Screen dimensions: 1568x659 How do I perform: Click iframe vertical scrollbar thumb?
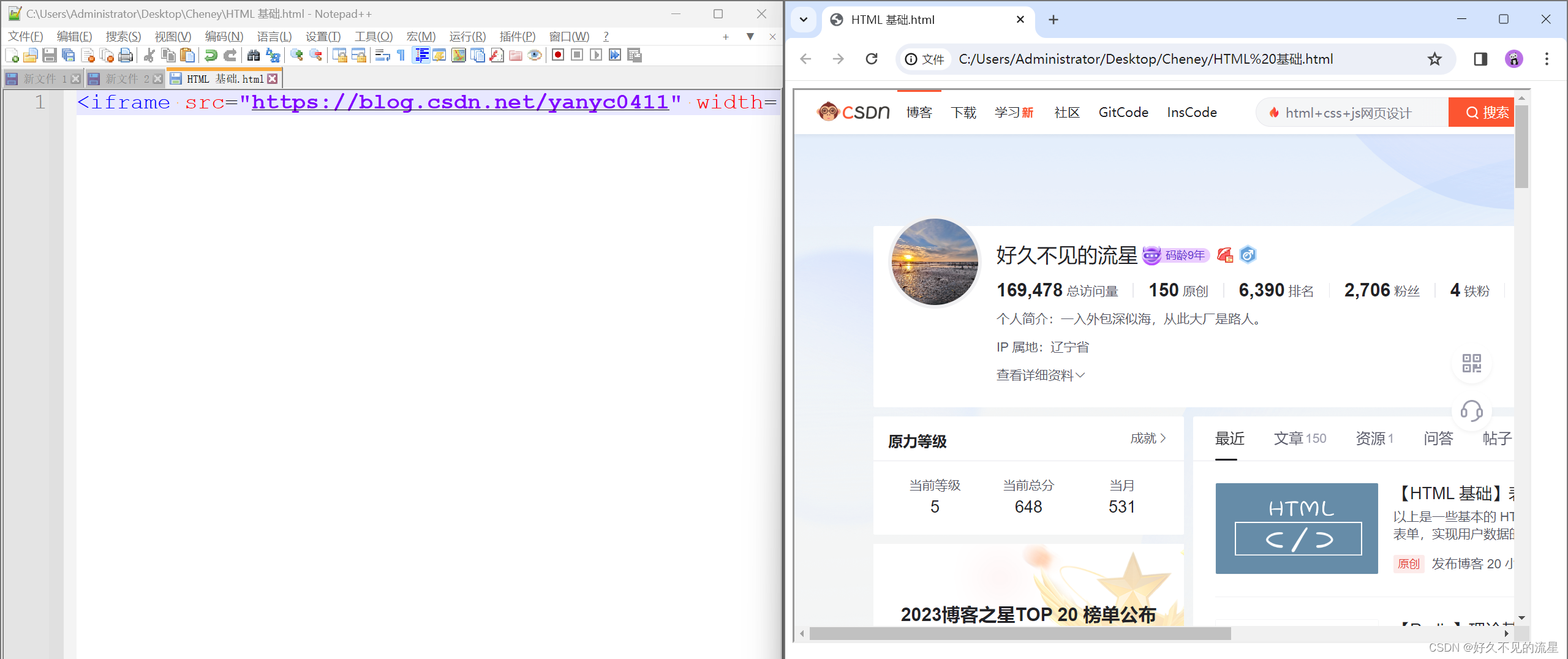pyautogui.click(x=1521, y=146)
